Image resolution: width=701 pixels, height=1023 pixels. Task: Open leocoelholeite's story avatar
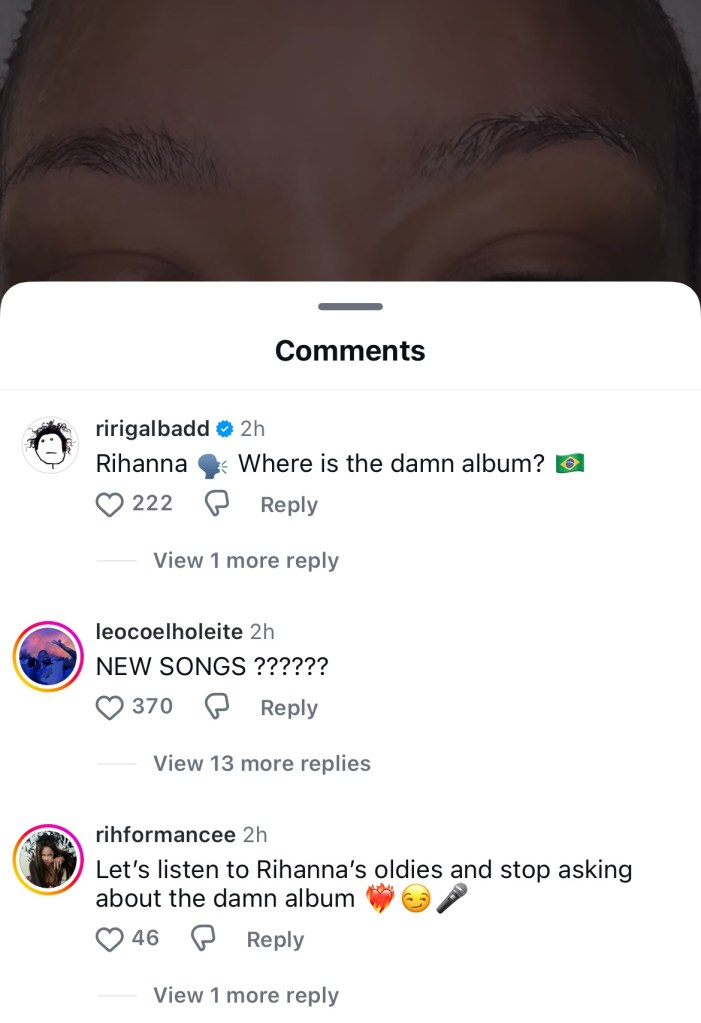click(49, 658)
